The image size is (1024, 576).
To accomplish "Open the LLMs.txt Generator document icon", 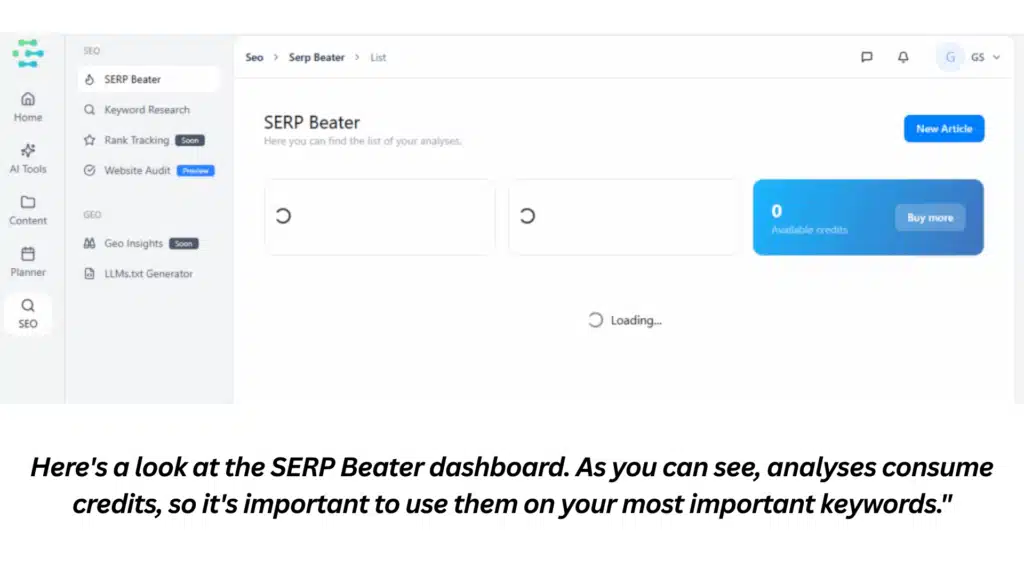I will pos(91,273).
